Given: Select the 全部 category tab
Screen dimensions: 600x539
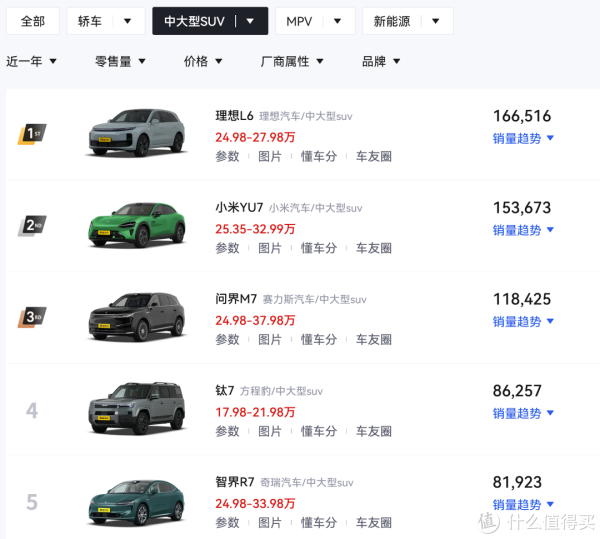Looking at the screenshot, I should pos(33,21).
